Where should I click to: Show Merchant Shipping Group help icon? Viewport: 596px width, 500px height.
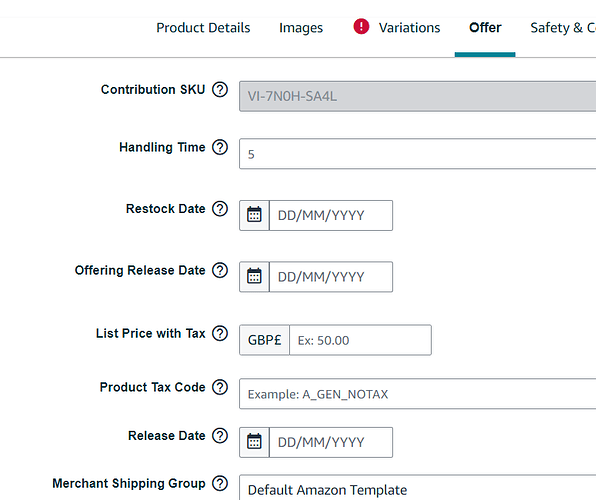coord(220,483)
